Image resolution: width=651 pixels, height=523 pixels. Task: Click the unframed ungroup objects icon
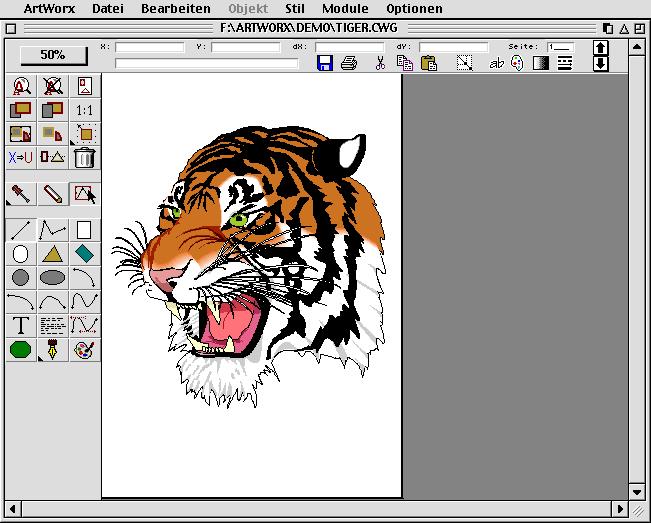53,134
